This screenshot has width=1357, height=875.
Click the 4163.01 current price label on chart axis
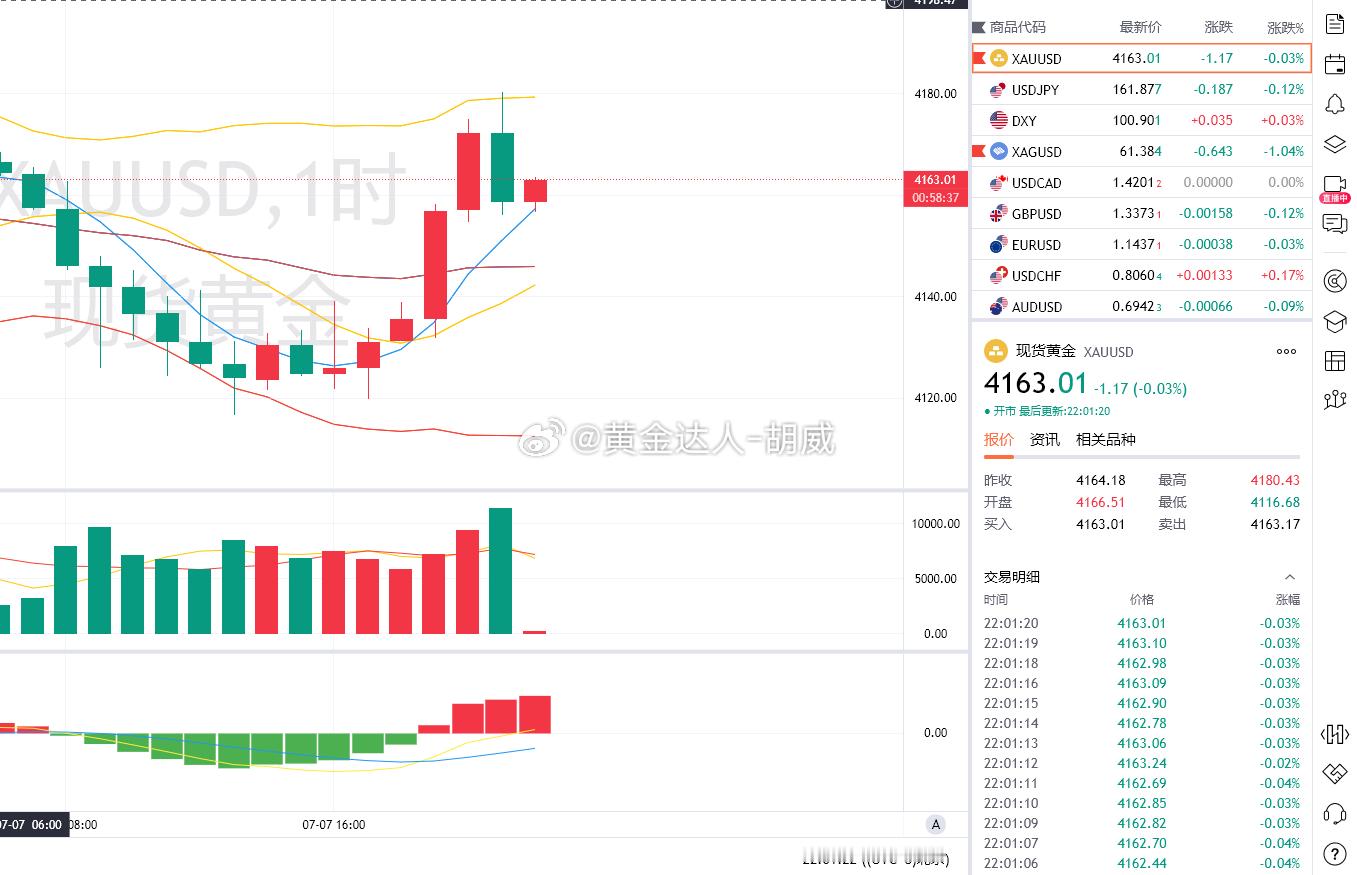coord(935,180)
